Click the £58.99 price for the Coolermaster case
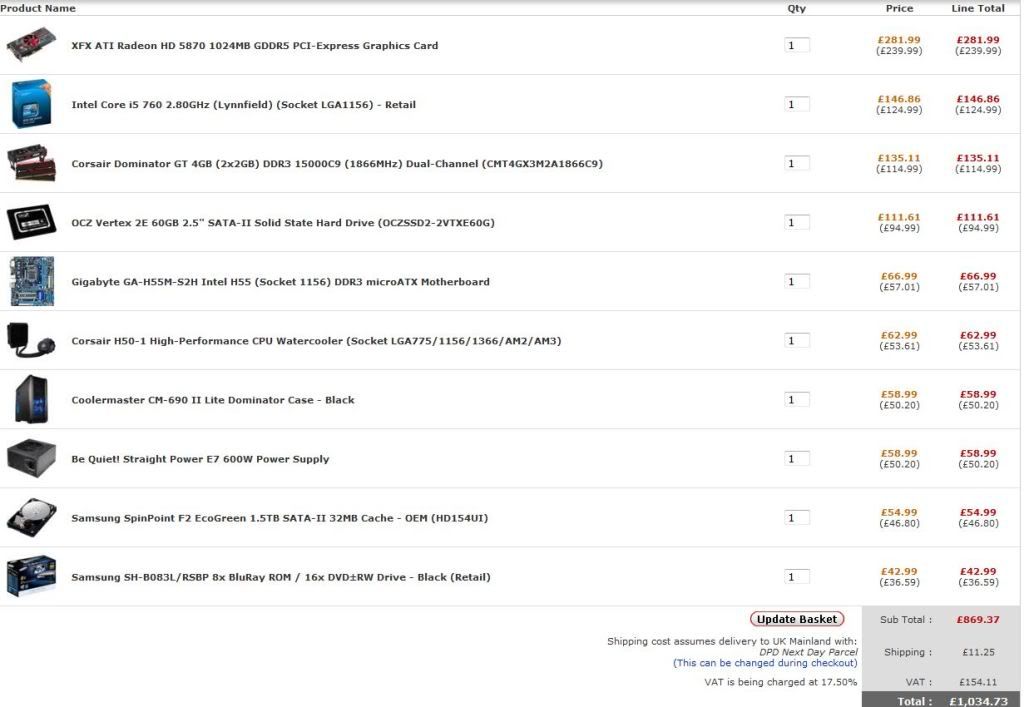Image resolution: width=1024 pixels, height=707 pixels. pyautogui.click(x=899, y=394)
